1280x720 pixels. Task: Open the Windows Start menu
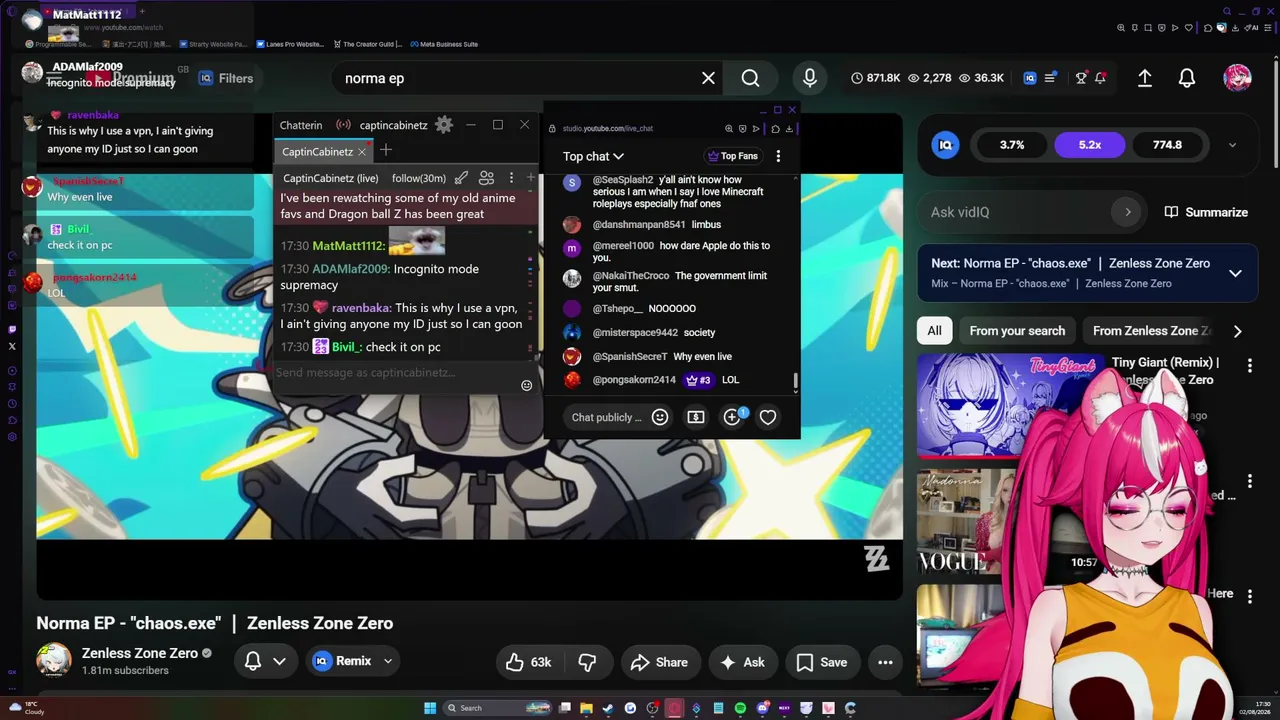point(430,708)
